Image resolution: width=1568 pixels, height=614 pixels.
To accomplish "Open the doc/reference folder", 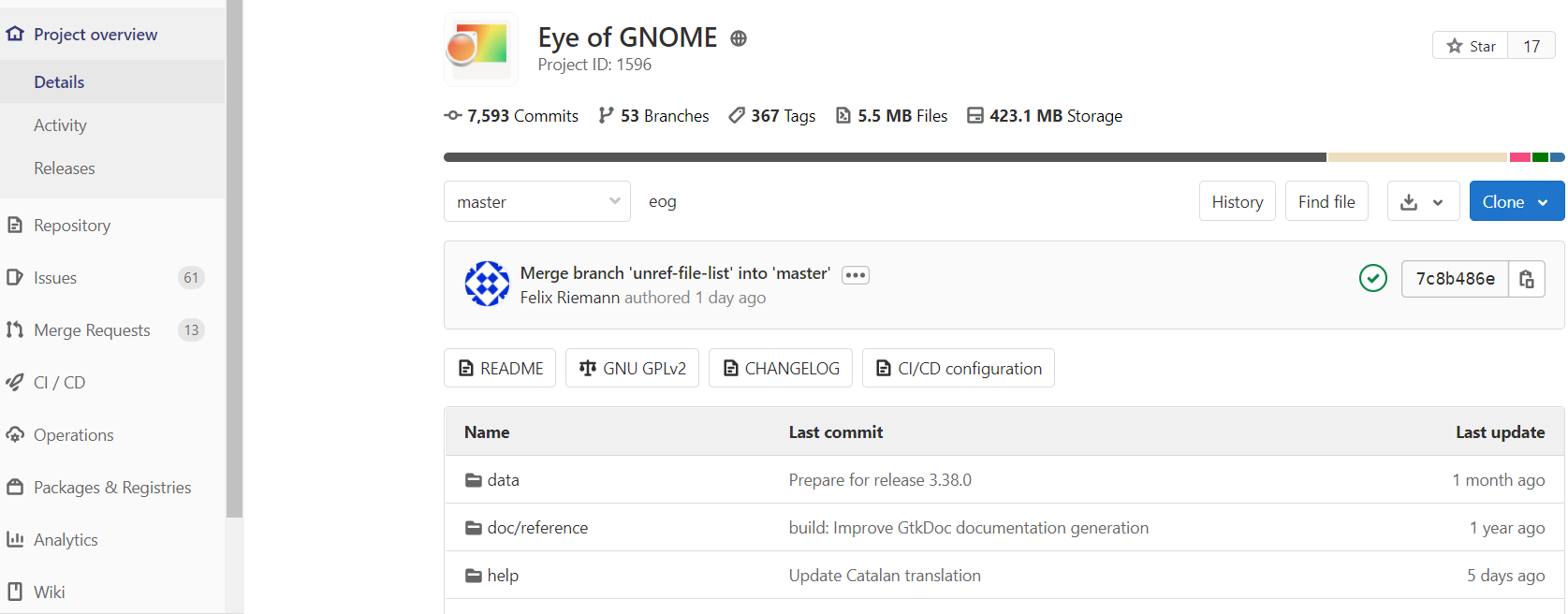I will (x=537, y=528).
